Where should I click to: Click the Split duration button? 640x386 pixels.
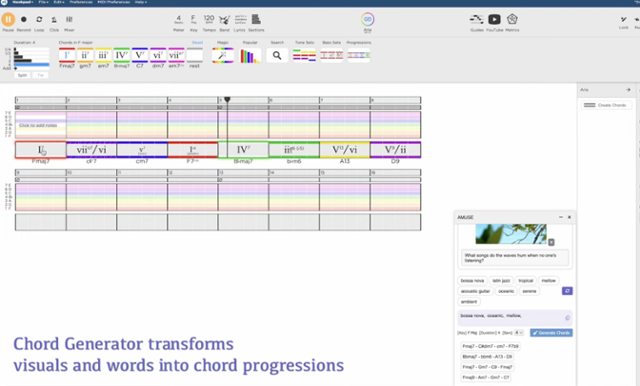[x=22, y=75]
